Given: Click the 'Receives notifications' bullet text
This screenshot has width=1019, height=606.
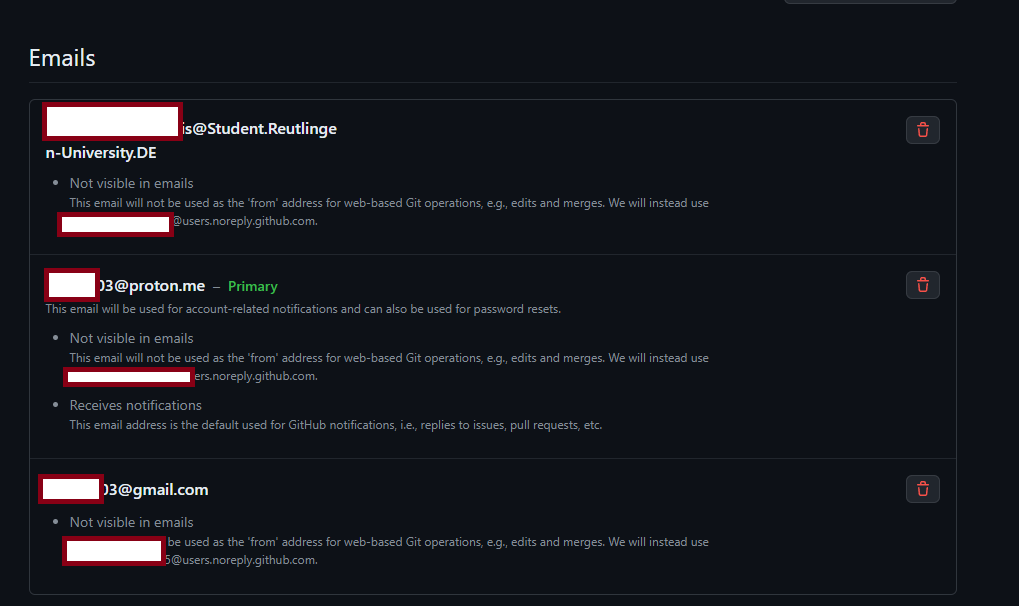Looking at the screenshot, I should 135,405.
